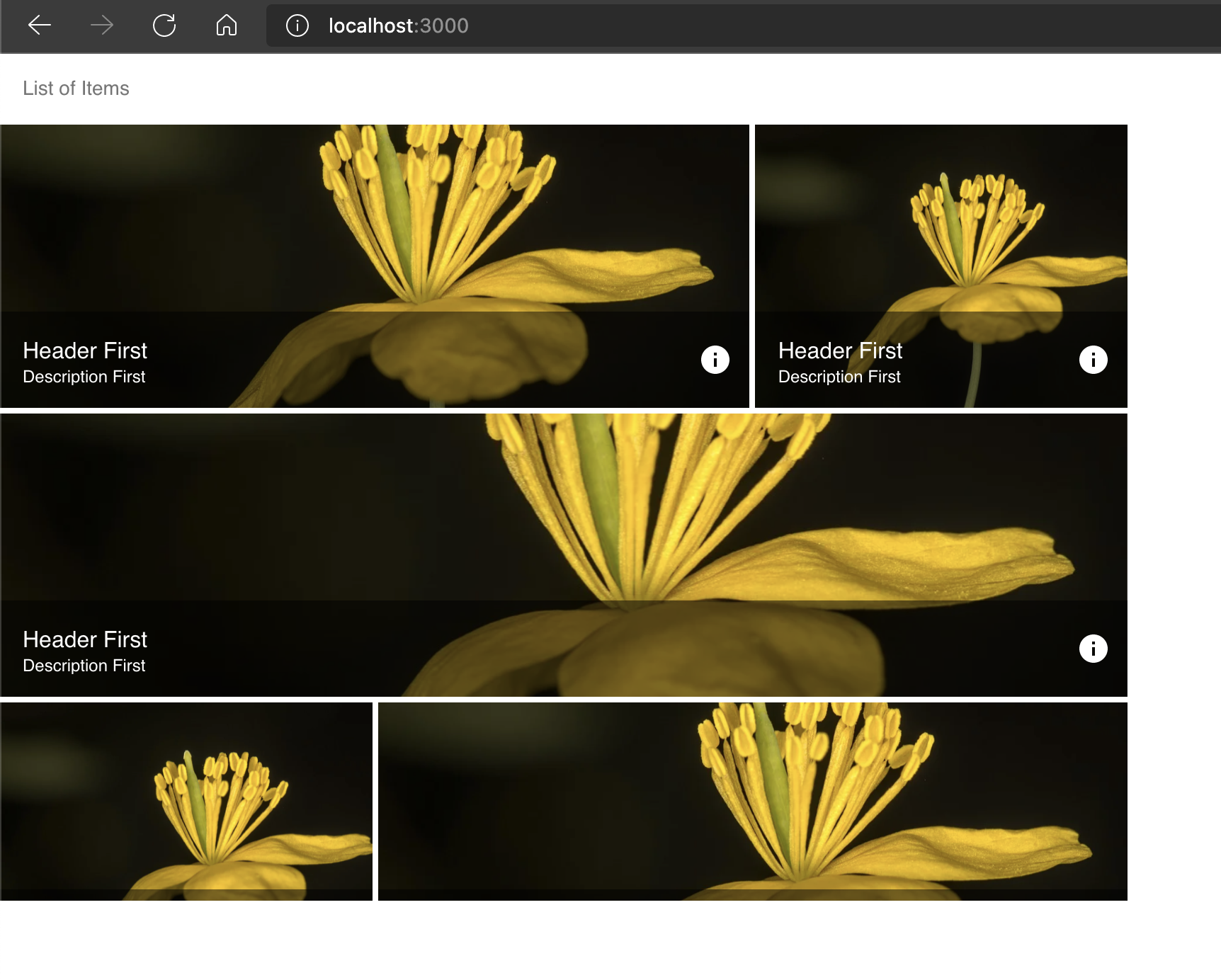Select the Header First title on first card
Viewport: 1221px width, 980px height.
pos(85,351)
